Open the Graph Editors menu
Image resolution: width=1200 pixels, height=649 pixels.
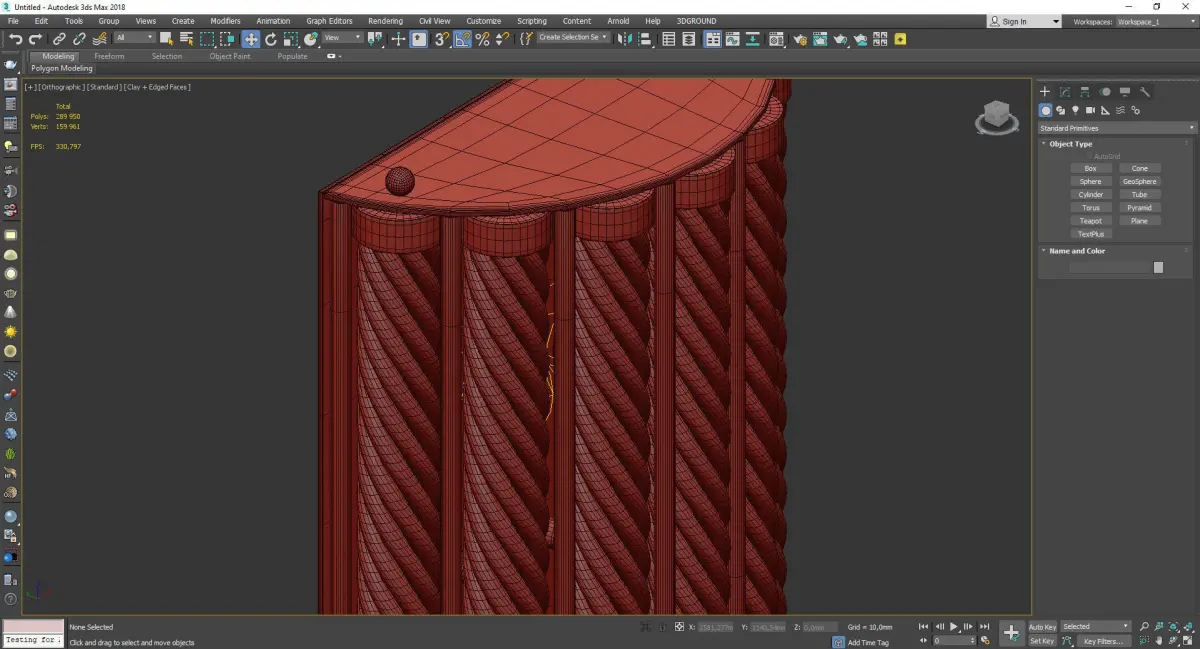tap(329, 21)
